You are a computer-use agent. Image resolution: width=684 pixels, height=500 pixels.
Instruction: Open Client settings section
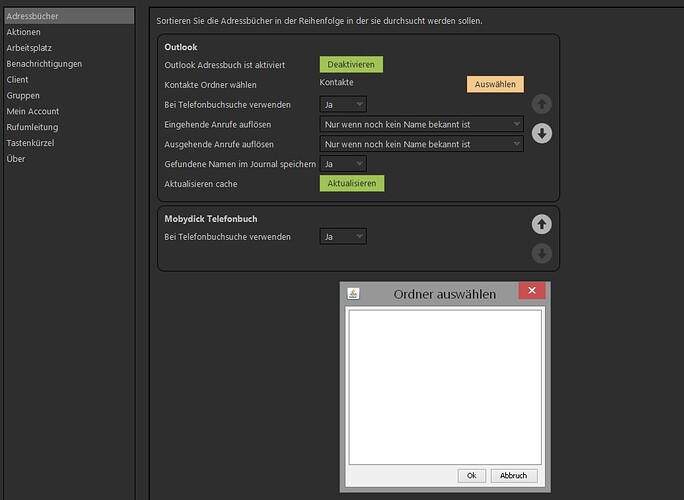coord(17,79)
